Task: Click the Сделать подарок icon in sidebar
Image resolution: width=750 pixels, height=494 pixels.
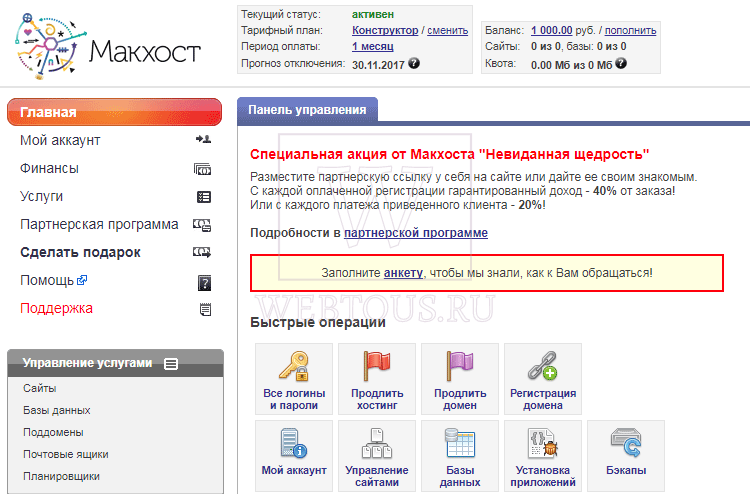Action: [202, 252]
